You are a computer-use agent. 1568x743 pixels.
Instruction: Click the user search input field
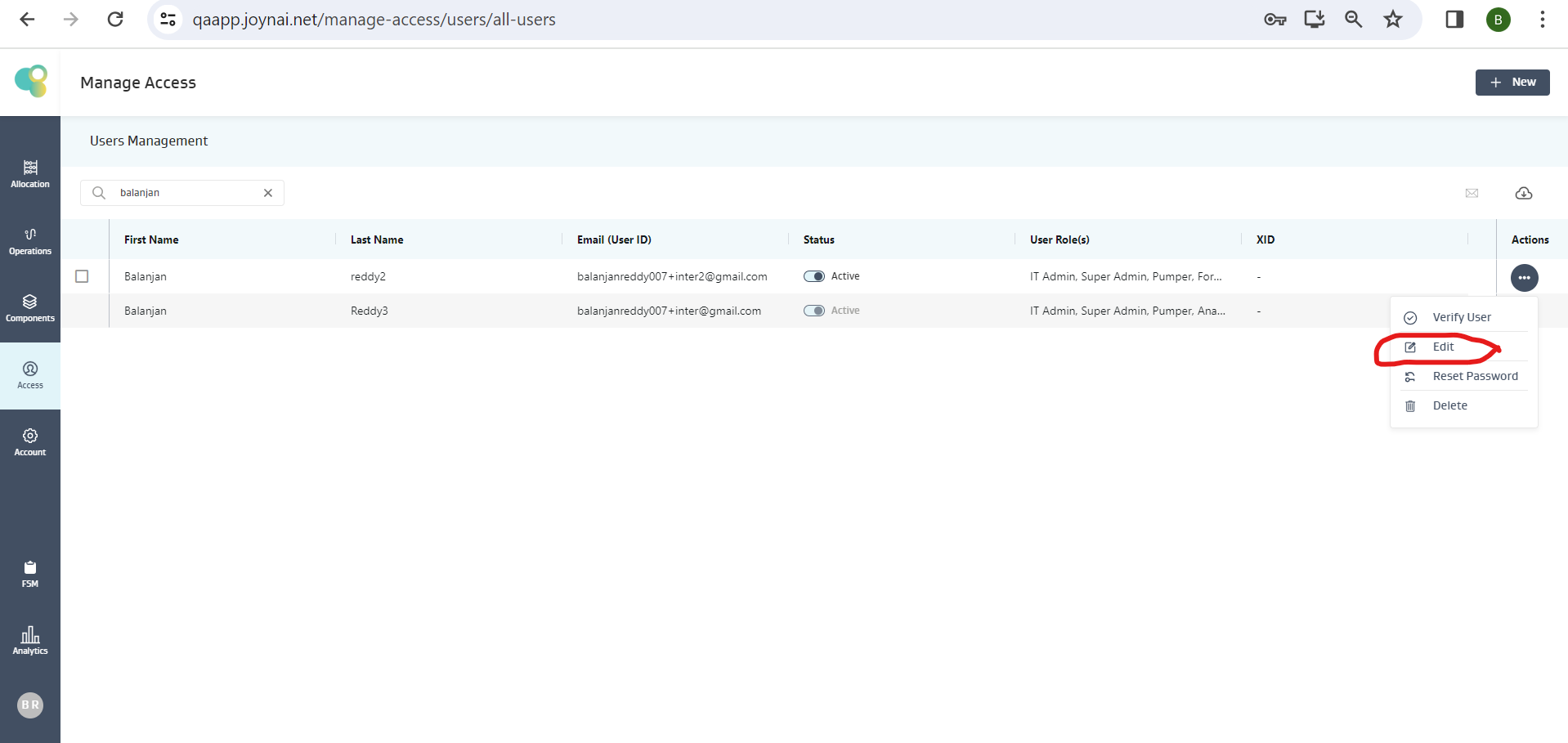coord(184,193)
